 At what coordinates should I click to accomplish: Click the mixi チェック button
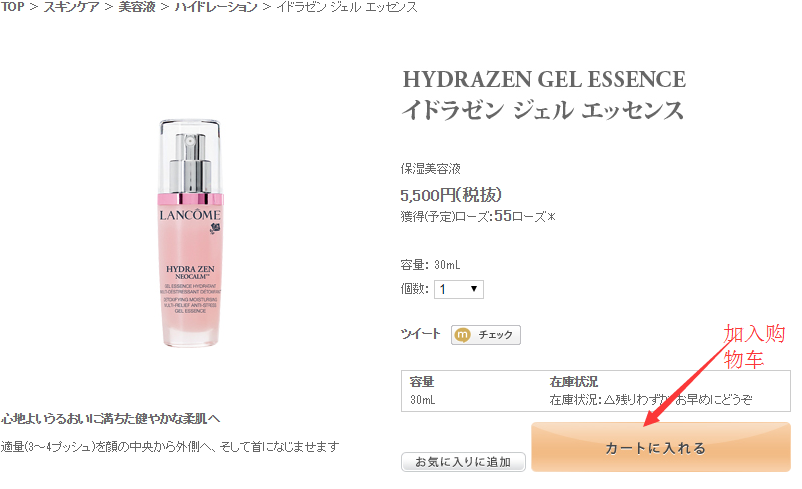pos(485,335)
